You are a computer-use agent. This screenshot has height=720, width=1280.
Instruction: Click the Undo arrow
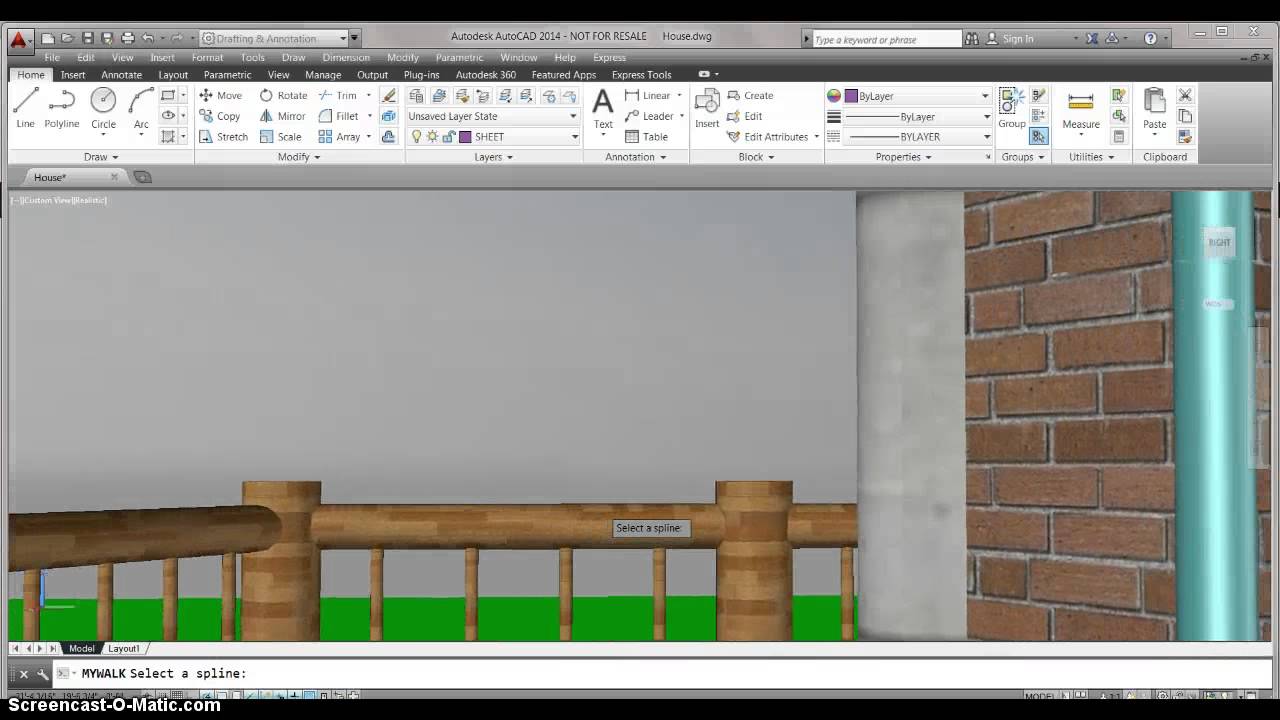[x=148, y=38]
